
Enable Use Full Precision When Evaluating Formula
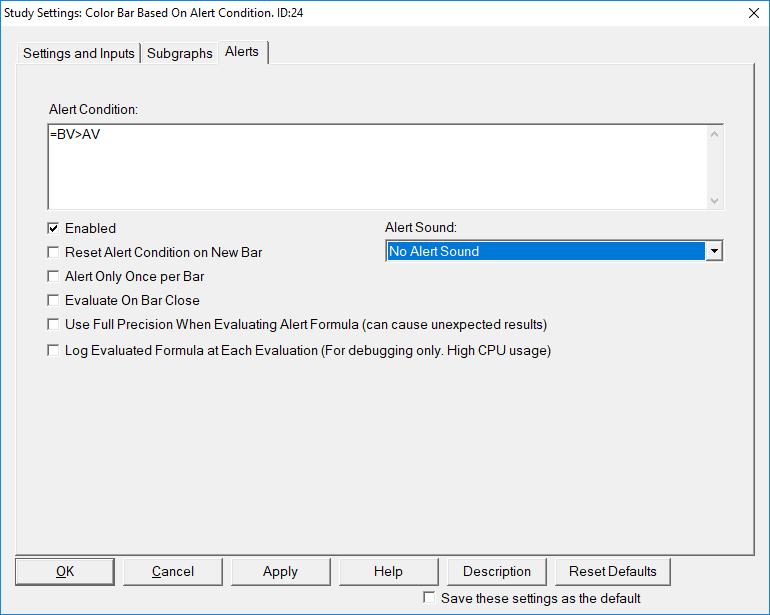(x=53, y=324)
